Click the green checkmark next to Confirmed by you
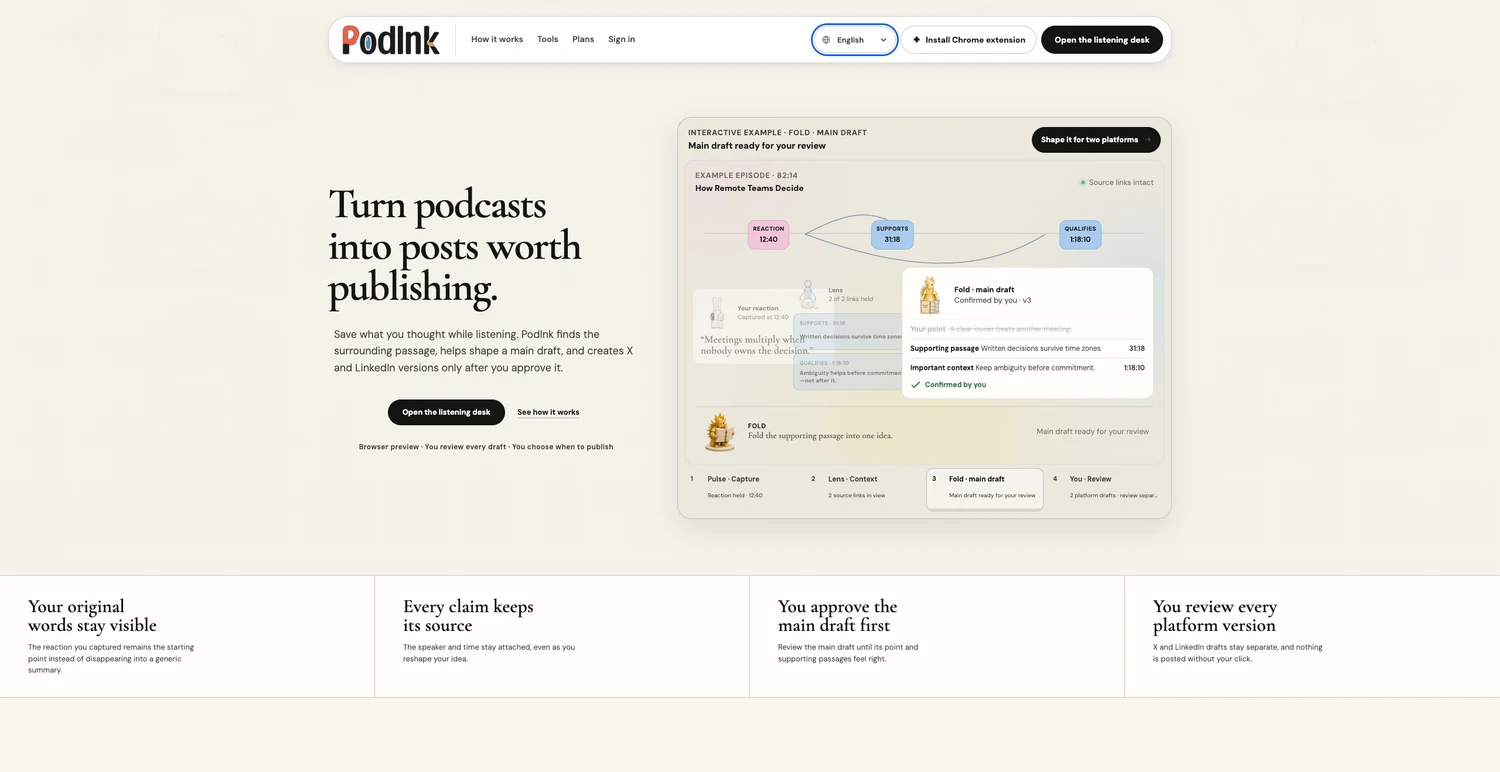1500x772 pixels. tap(916, 384)
